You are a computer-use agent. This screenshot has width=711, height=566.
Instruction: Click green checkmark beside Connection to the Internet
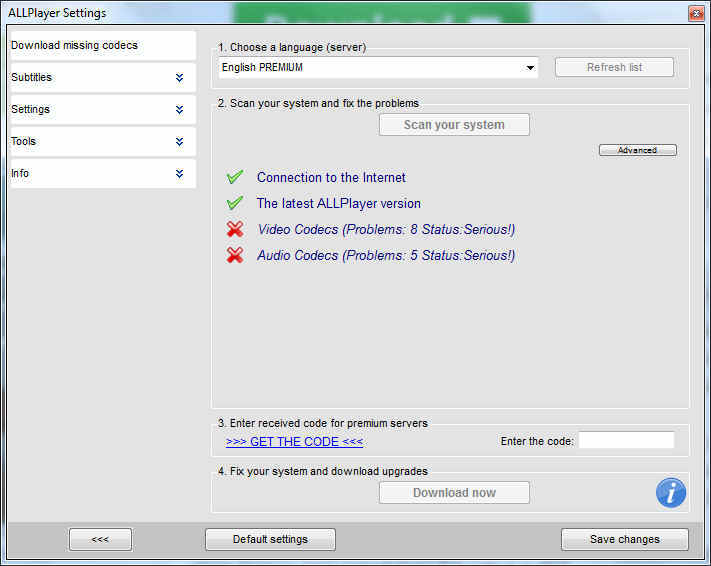click(x=235, y=177)
